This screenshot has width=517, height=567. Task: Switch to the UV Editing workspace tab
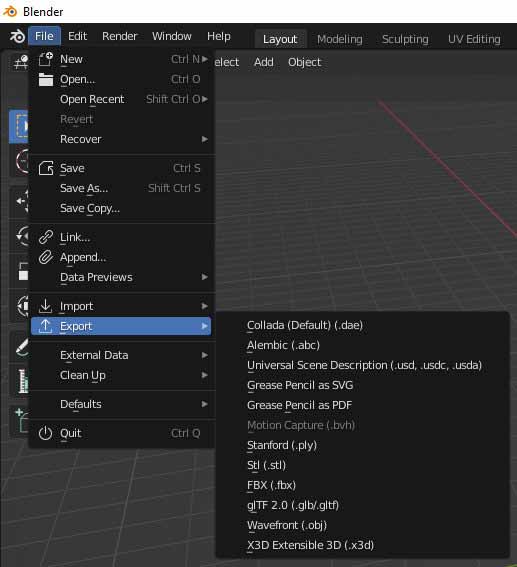(474, 39)
